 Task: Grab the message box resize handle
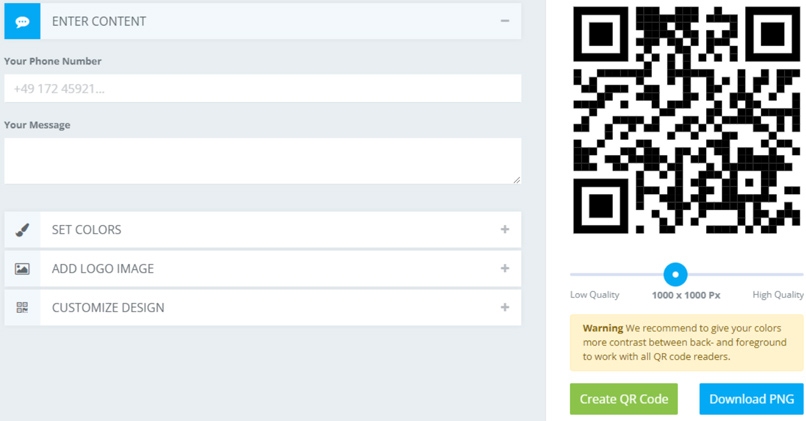tap(516, 179)
